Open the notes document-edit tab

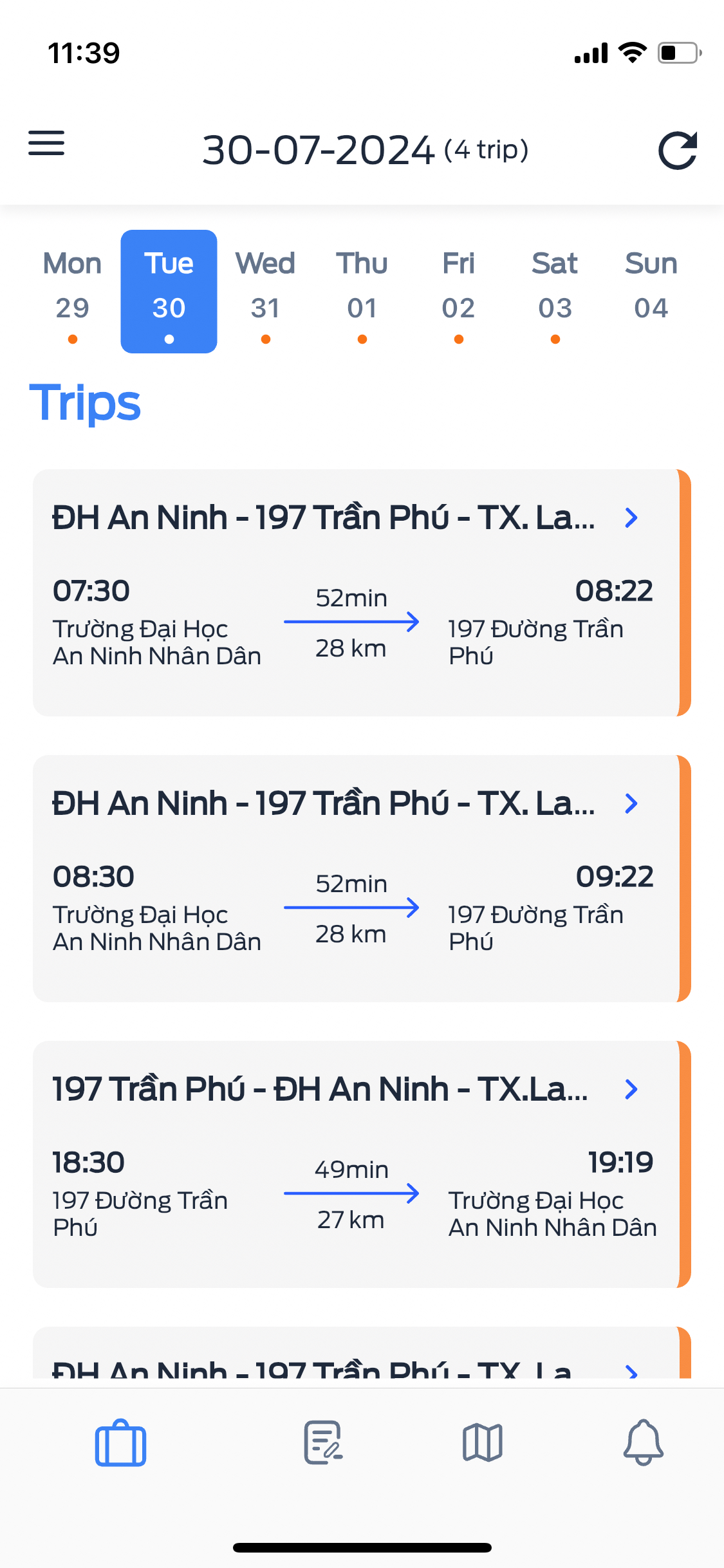coord(323,1442)
